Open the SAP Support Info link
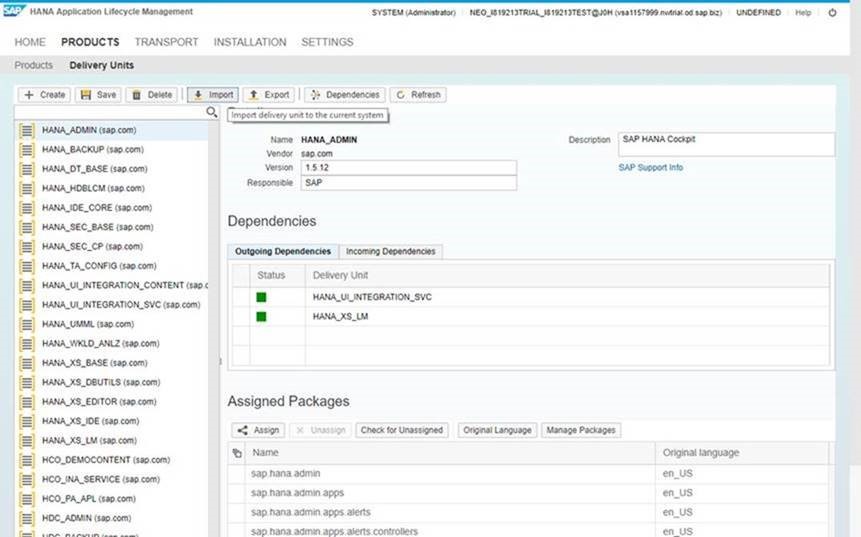This screenshot has width=861, height=537. coord(651,167)
